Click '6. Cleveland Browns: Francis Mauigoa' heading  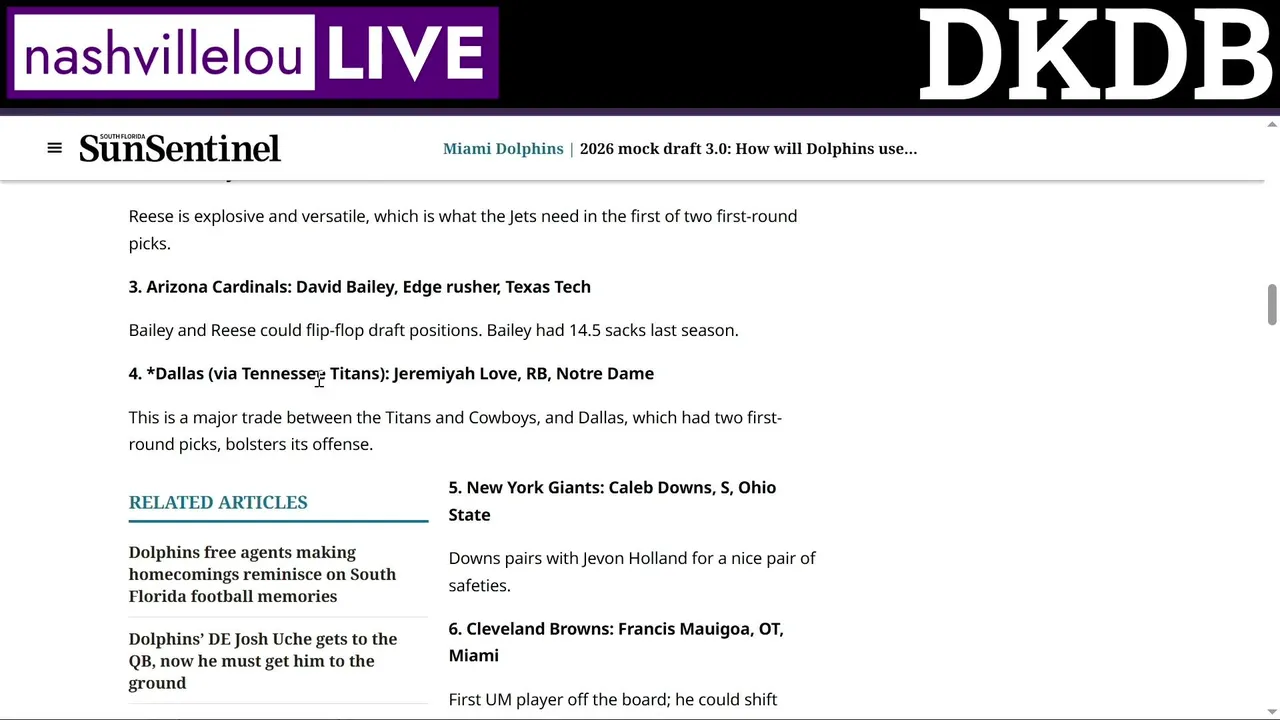tap(616, 642)
